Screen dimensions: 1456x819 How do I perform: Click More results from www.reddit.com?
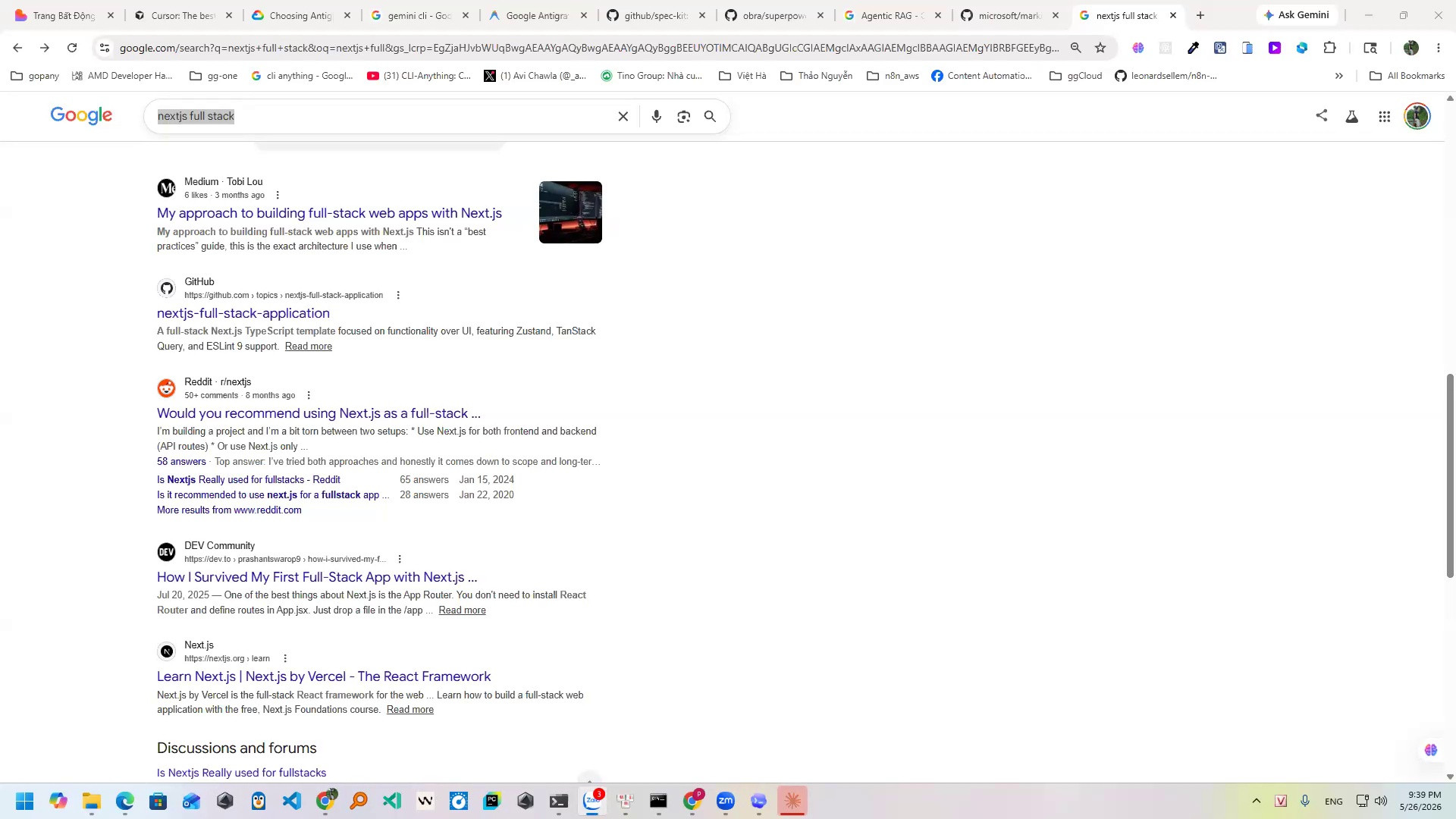229,510
